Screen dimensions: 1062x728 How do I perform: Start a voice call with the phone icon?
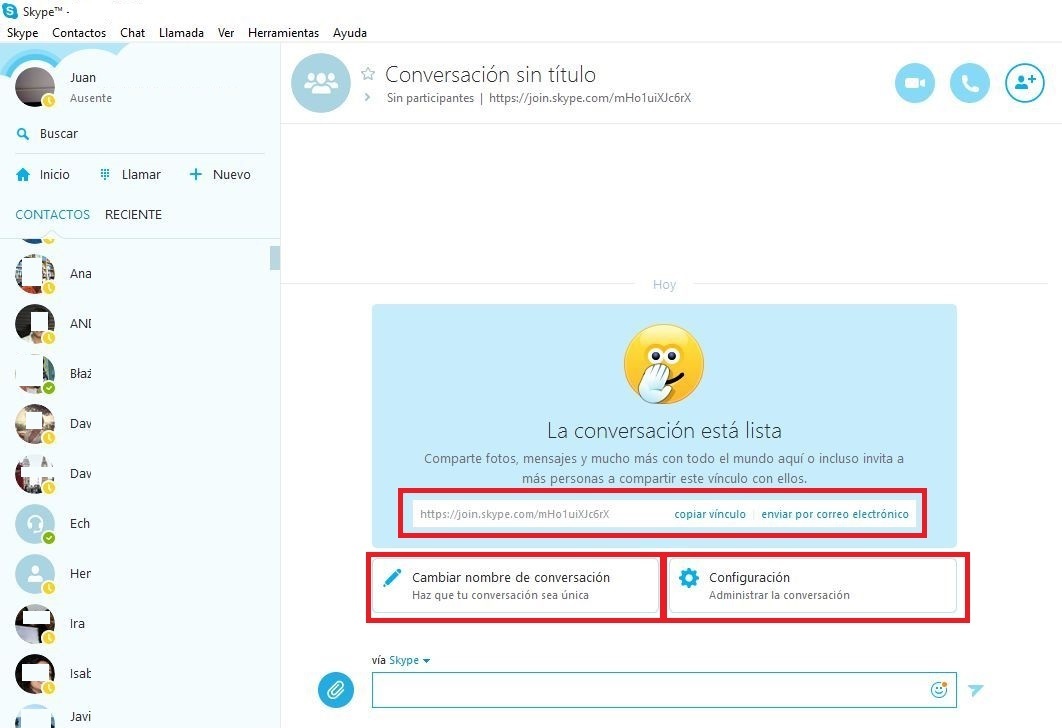(969, 83)
